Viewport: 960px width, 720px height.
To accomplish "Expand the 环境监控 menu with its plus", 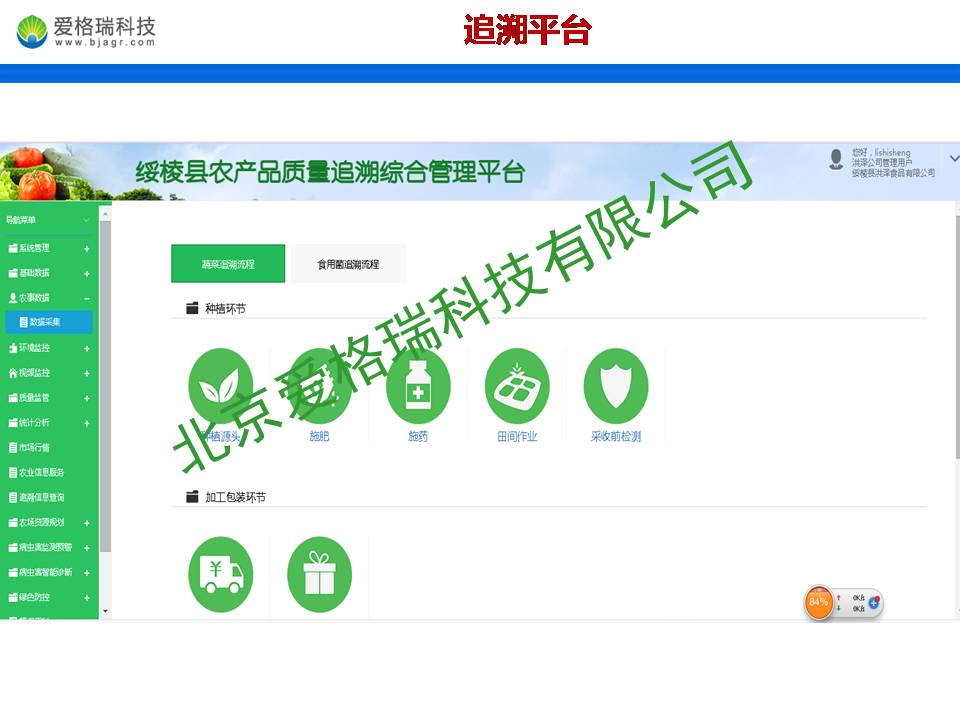I will point(87,348).
